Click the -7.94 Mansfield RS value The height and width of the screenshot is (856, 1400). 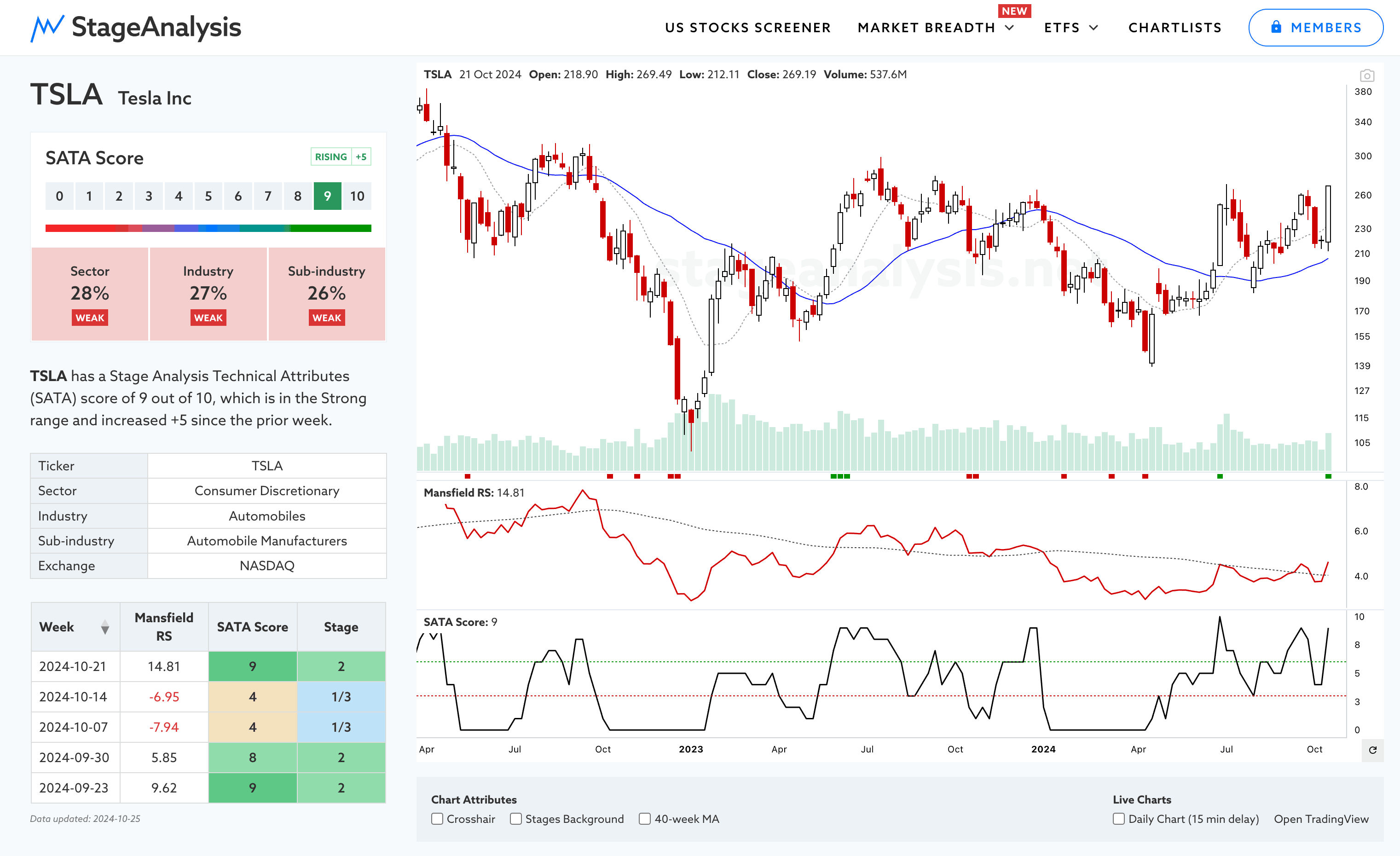tap(164, 727)
